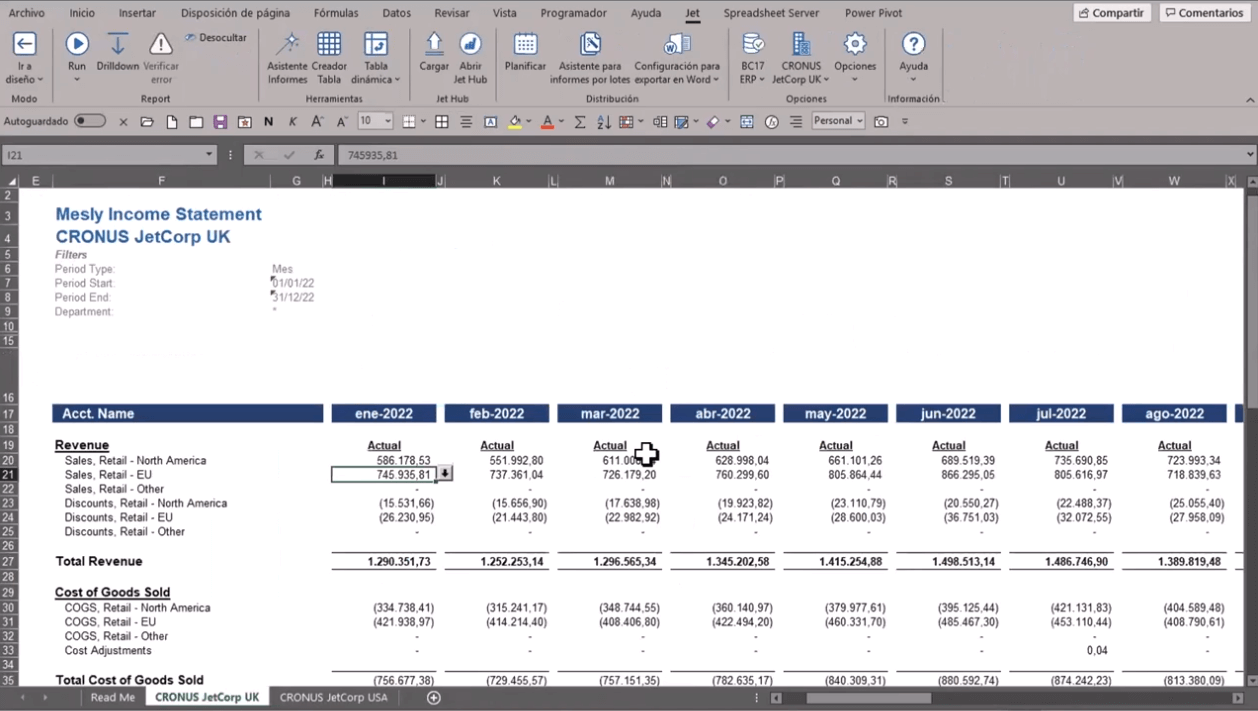This screenshot has height=711, width=1258.
Task: Click the fill color highlighter swatch
Action: point(515,122)
